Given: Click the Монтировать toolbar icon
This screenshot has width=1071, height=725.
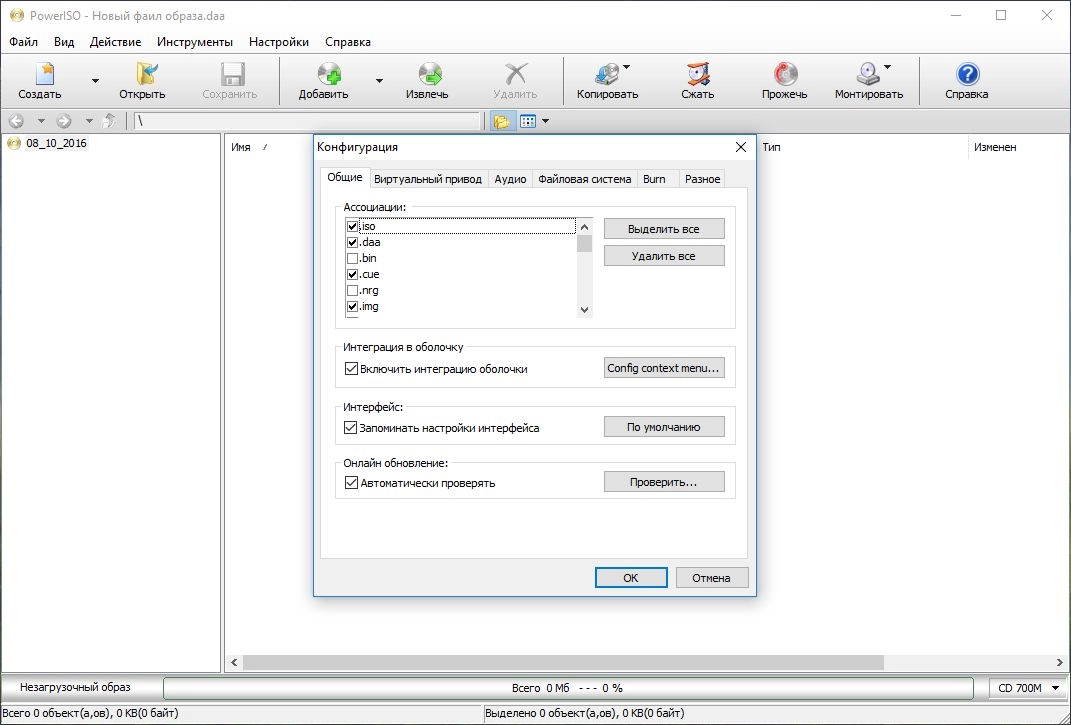Looking at the screenshot, I should [x=867, y=74].
